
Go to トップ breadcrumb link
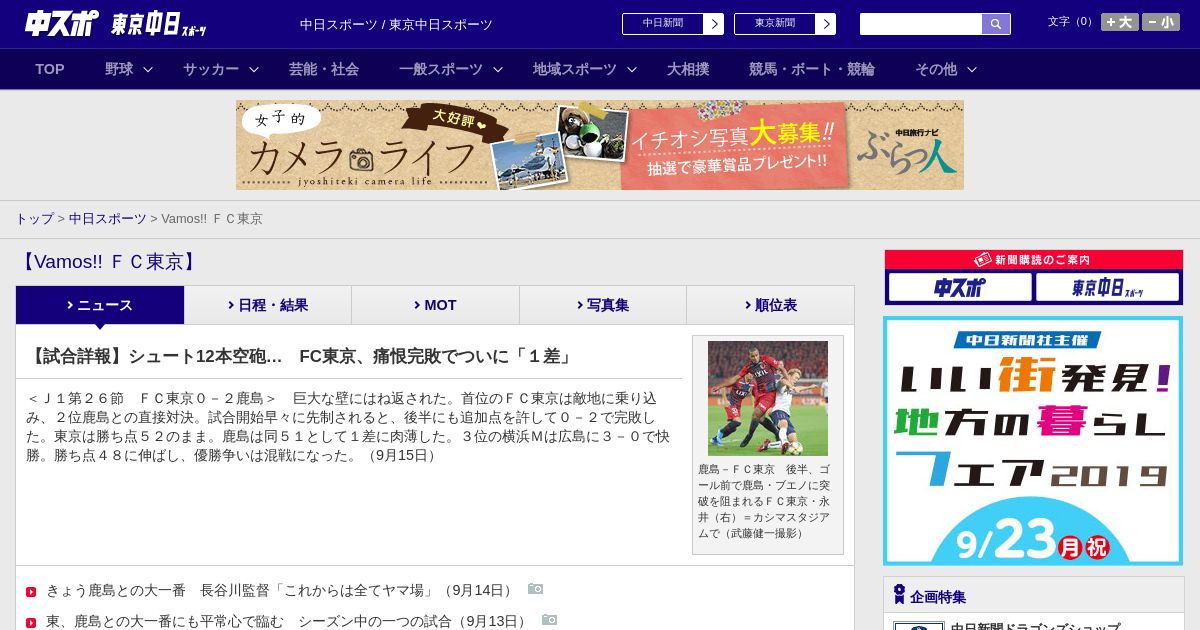coord(34,218)
